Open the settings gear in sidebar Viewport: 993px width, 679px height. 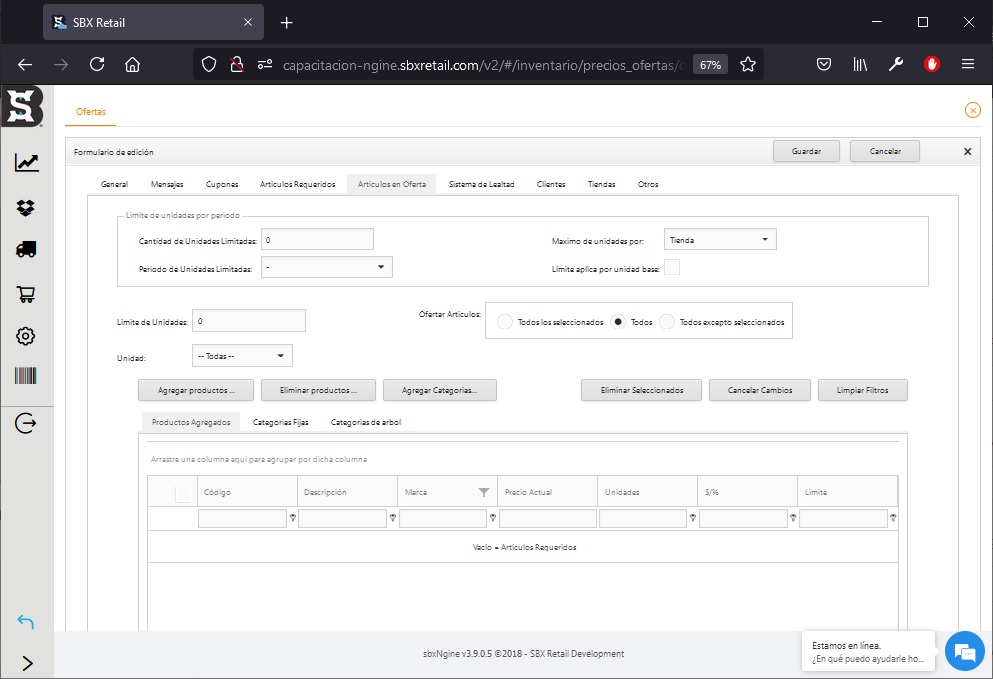(x=27, y=336)
